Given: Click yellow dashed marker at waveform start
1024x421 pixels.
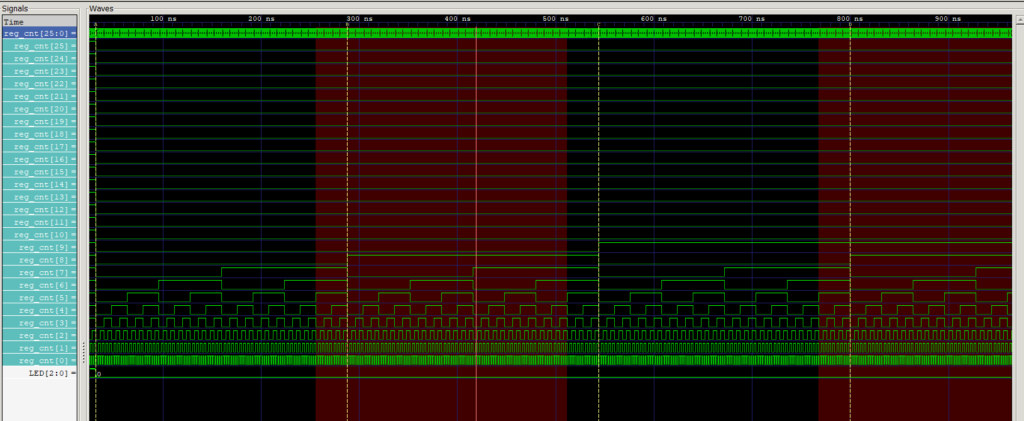Looking at the screenshot, I should coord(96,222).
